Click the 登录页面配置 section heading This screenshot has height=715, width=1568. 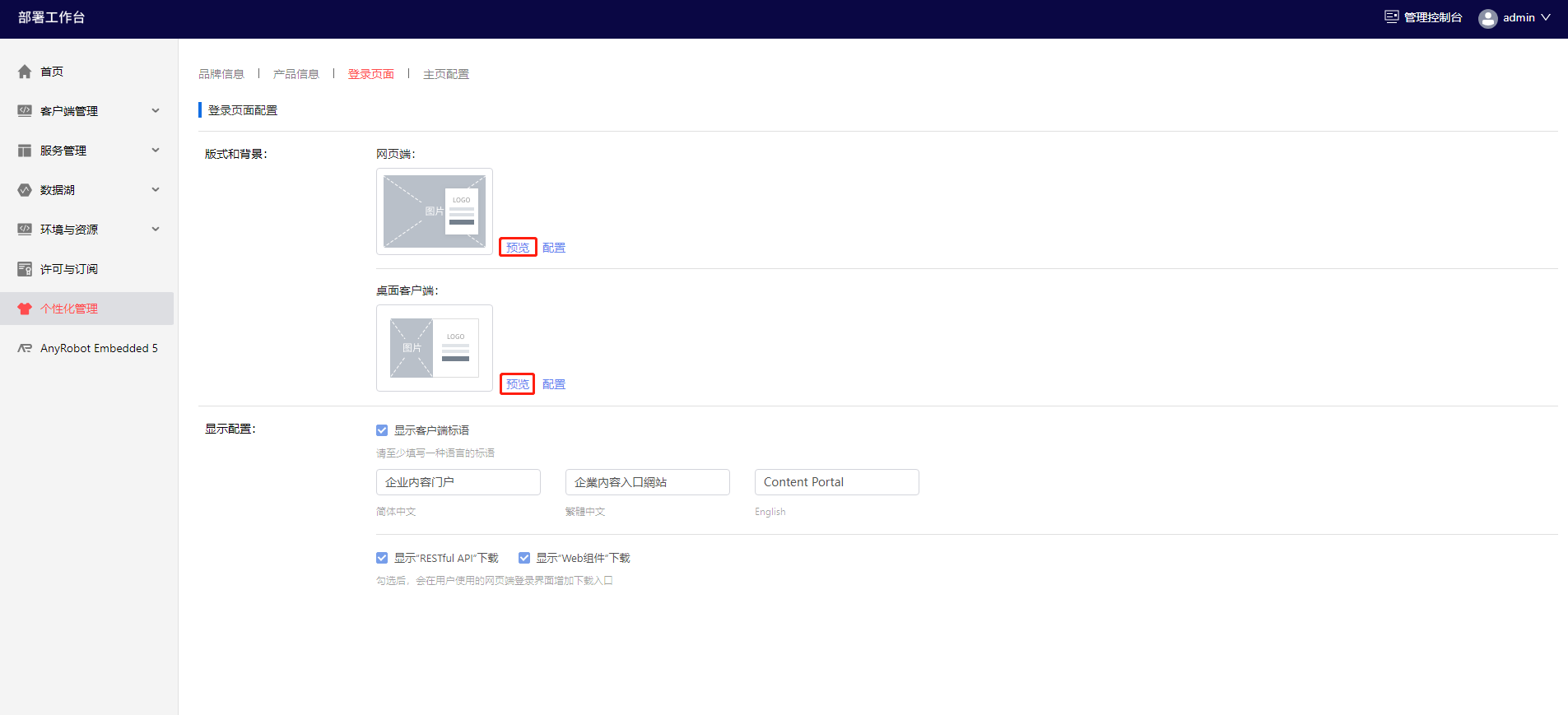[243, 110]
